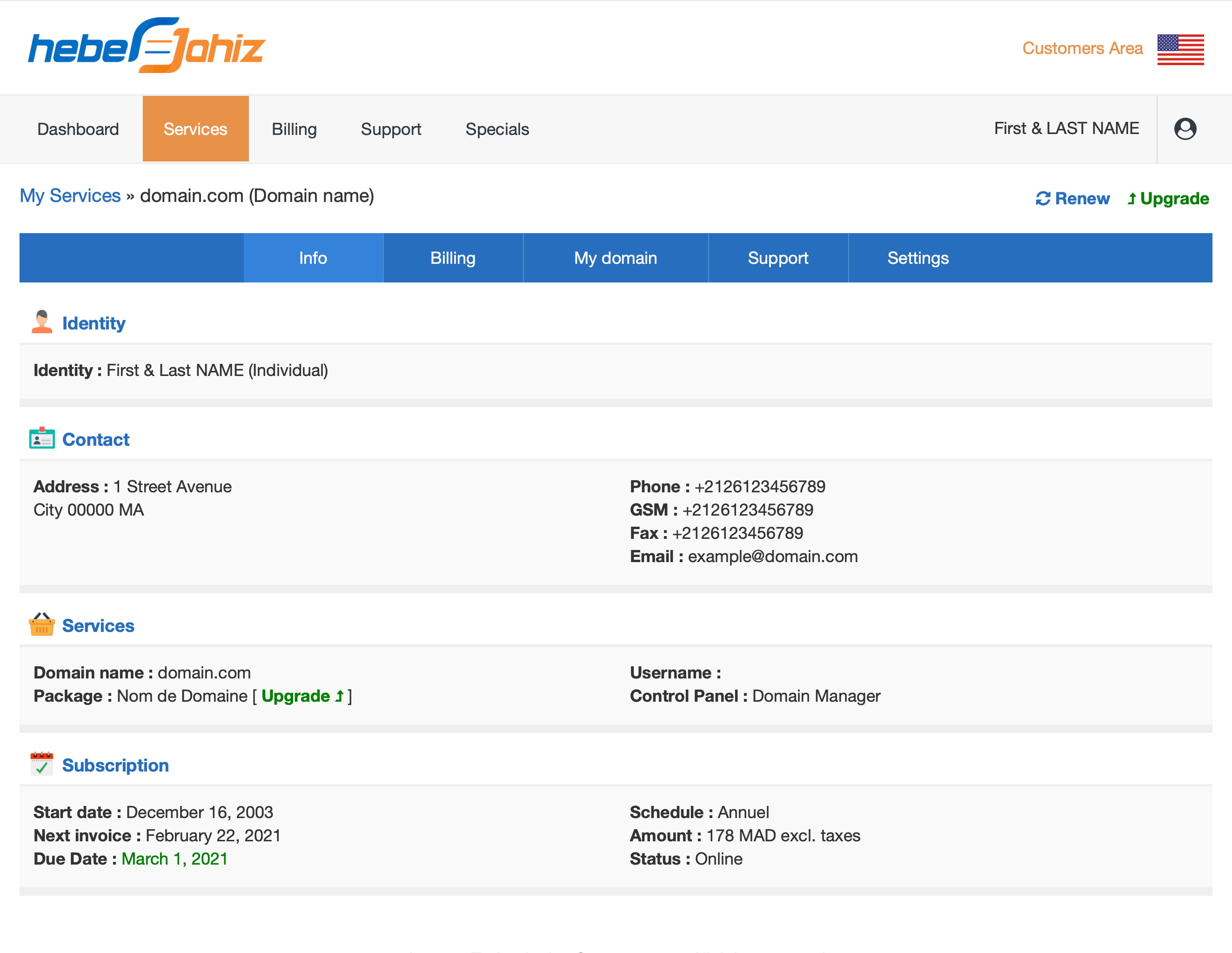Click the Upgrade link next to Package
Viewport: 1232px width, 953px height.
point(302,696)
